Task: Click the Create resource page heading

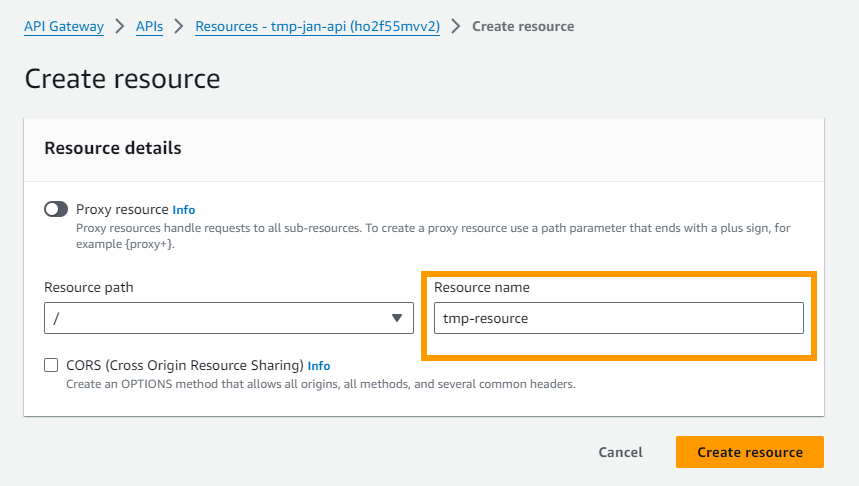Action: (122, 79)
